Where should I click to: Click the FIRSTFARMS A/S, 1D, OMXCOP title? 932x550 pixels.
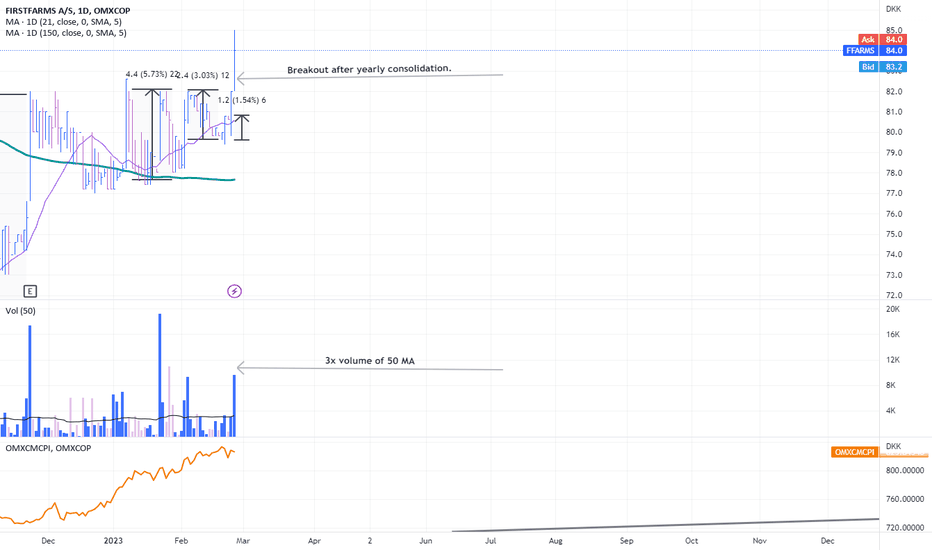coord(68,11)
